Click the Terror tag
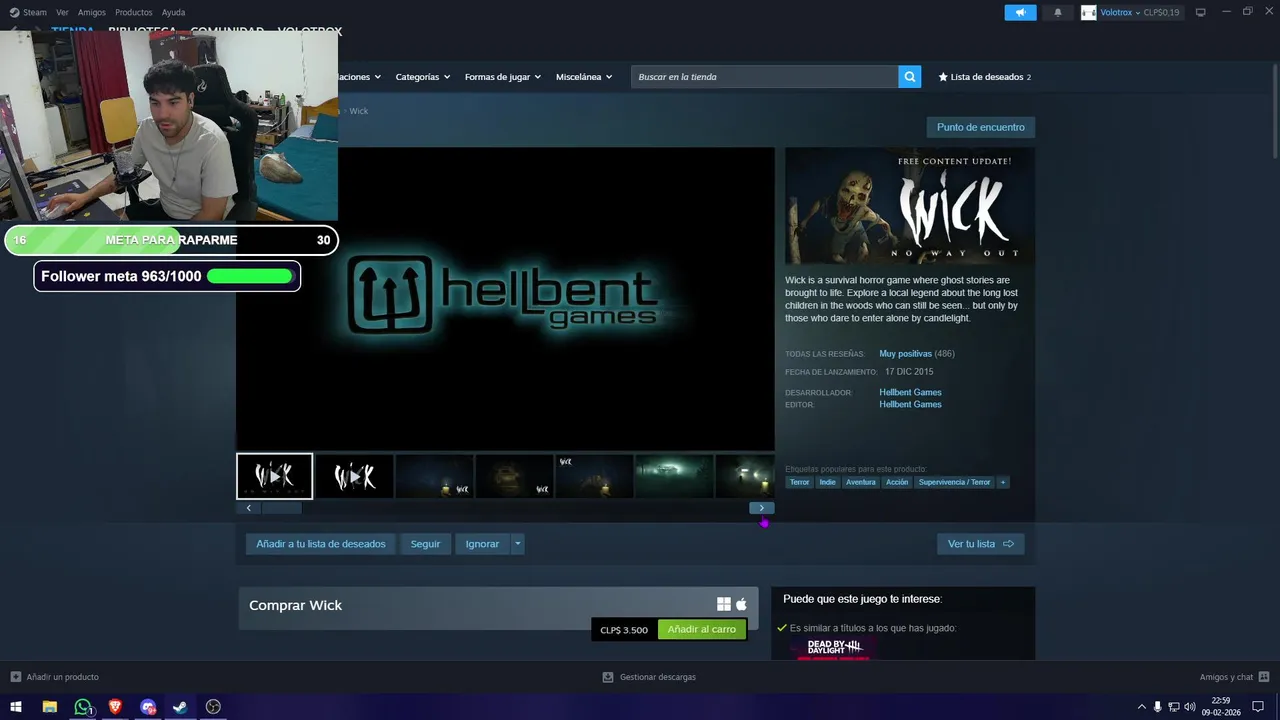1280x720 pixels. (799, 482)
